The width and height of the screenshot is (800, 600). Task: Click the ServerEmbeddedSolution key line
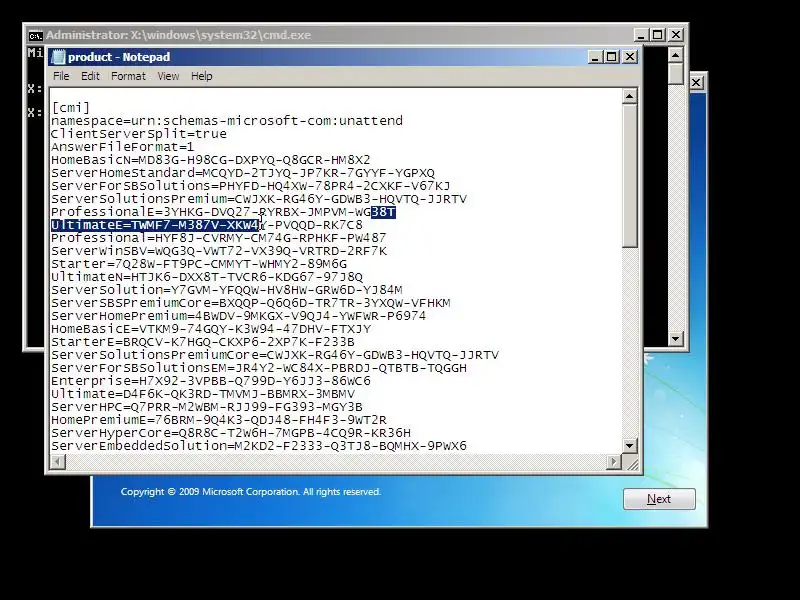point(259,446)
